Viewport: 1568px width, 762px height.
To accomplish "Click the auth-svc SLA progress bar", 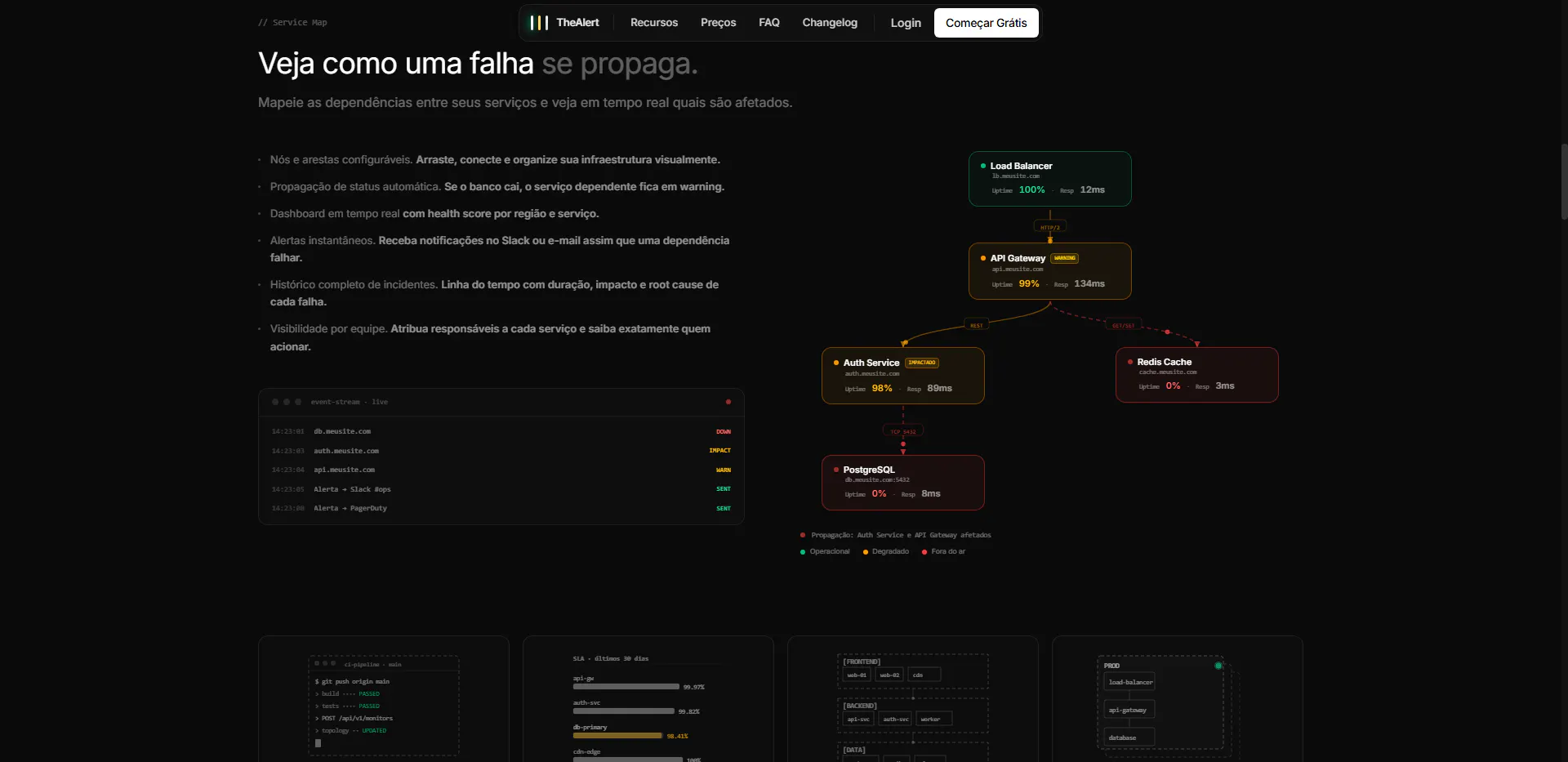I will point(624,711).
